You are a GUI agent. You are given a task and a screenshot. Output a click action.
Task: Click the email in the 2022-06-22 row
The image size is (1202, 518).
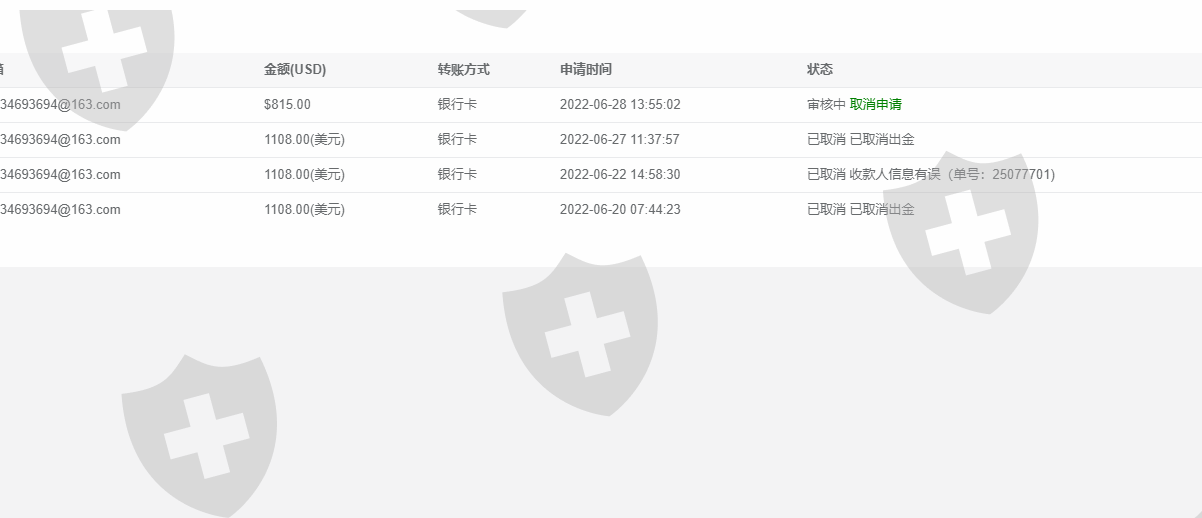[60, 174]
